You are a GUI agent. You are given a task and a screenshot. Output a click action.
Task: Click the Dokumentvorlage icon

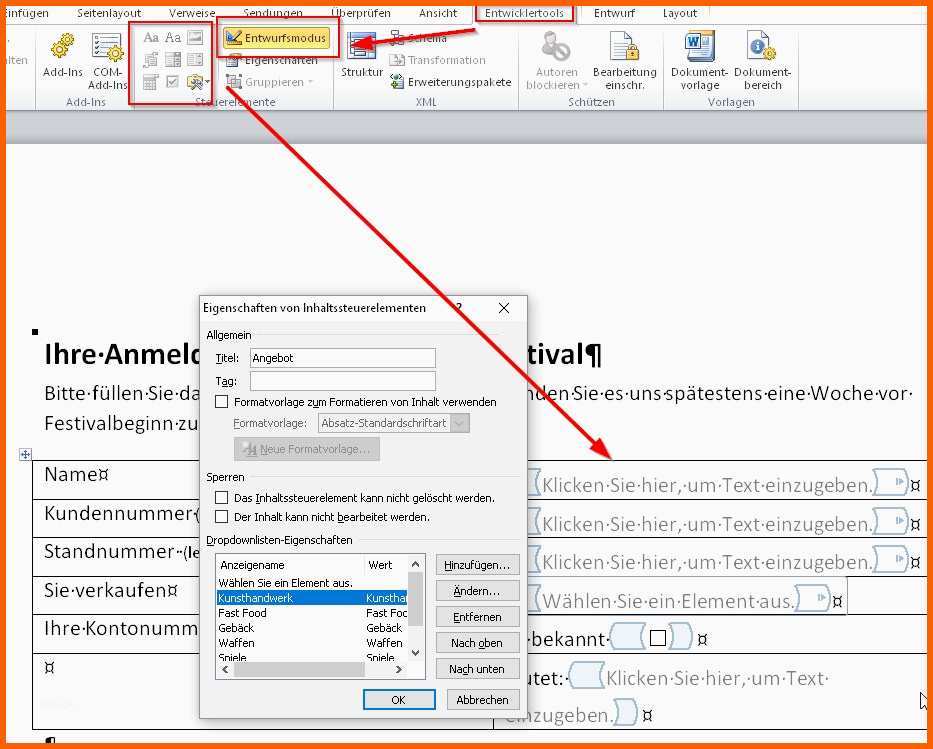click(699, 48)
